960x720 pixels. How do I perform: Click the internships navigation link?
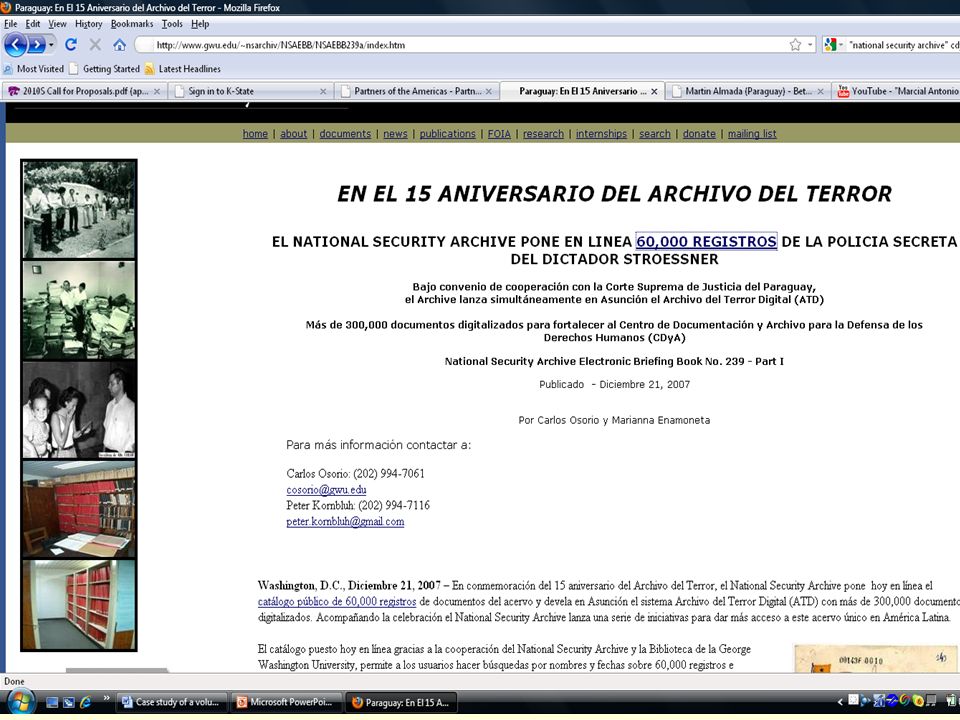[601, 133]
